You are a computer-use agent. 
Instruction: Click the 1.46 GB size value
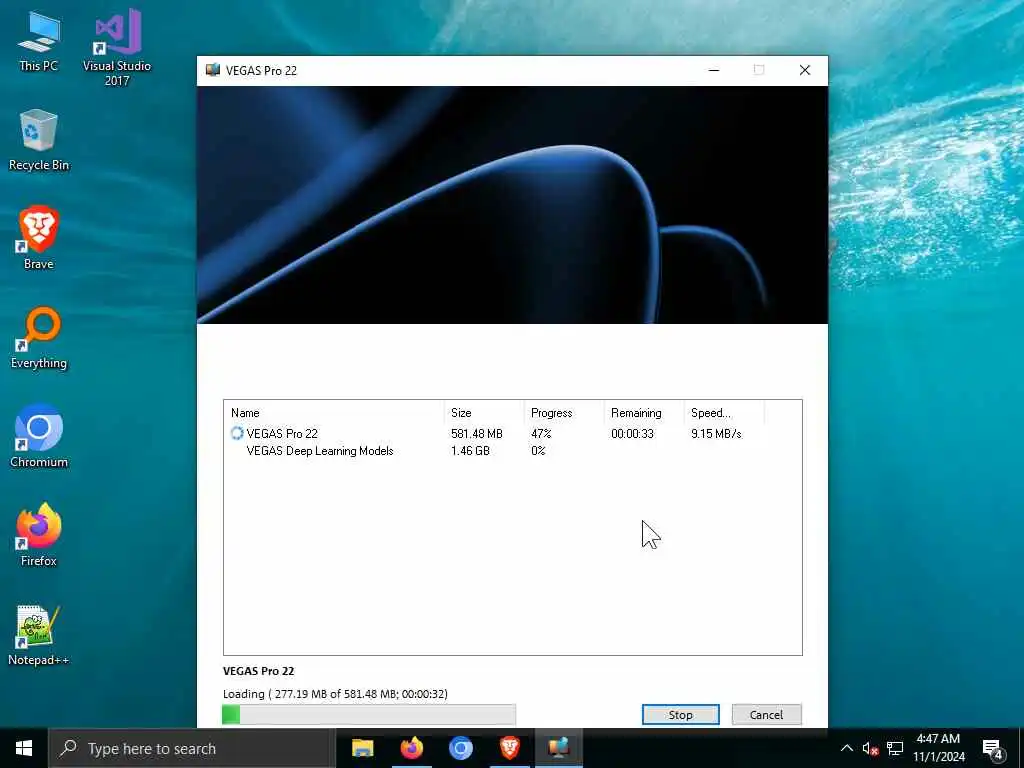point(470,451)
